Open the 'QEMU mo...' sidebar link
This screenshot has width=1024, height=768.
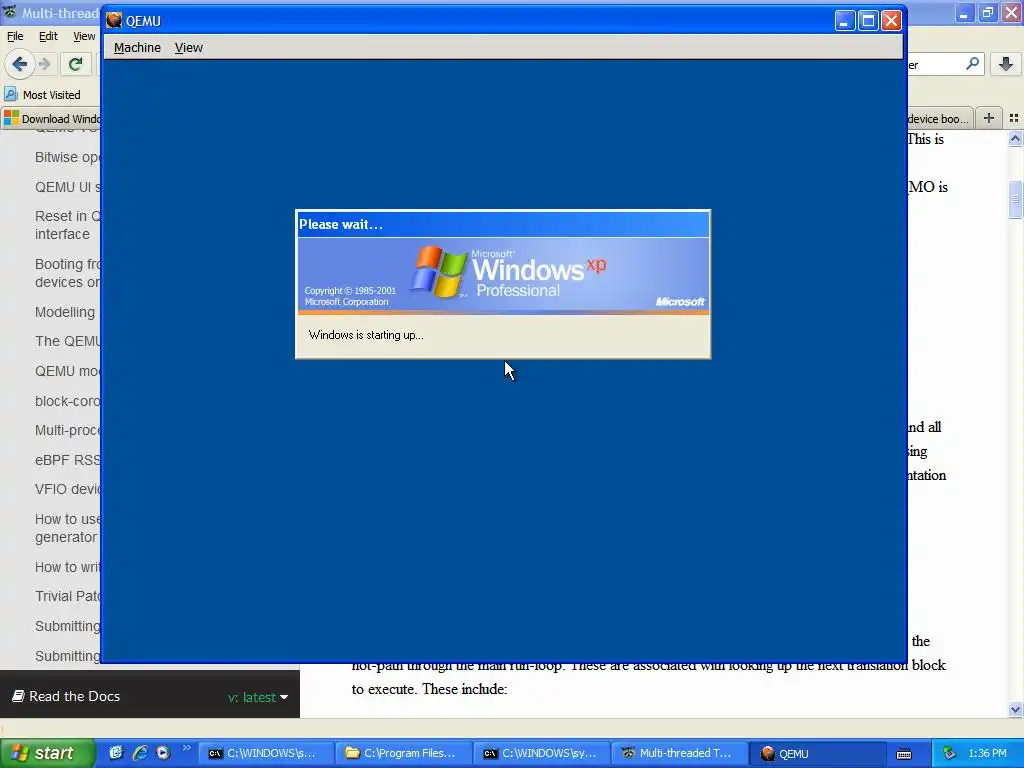coord(67,371)
